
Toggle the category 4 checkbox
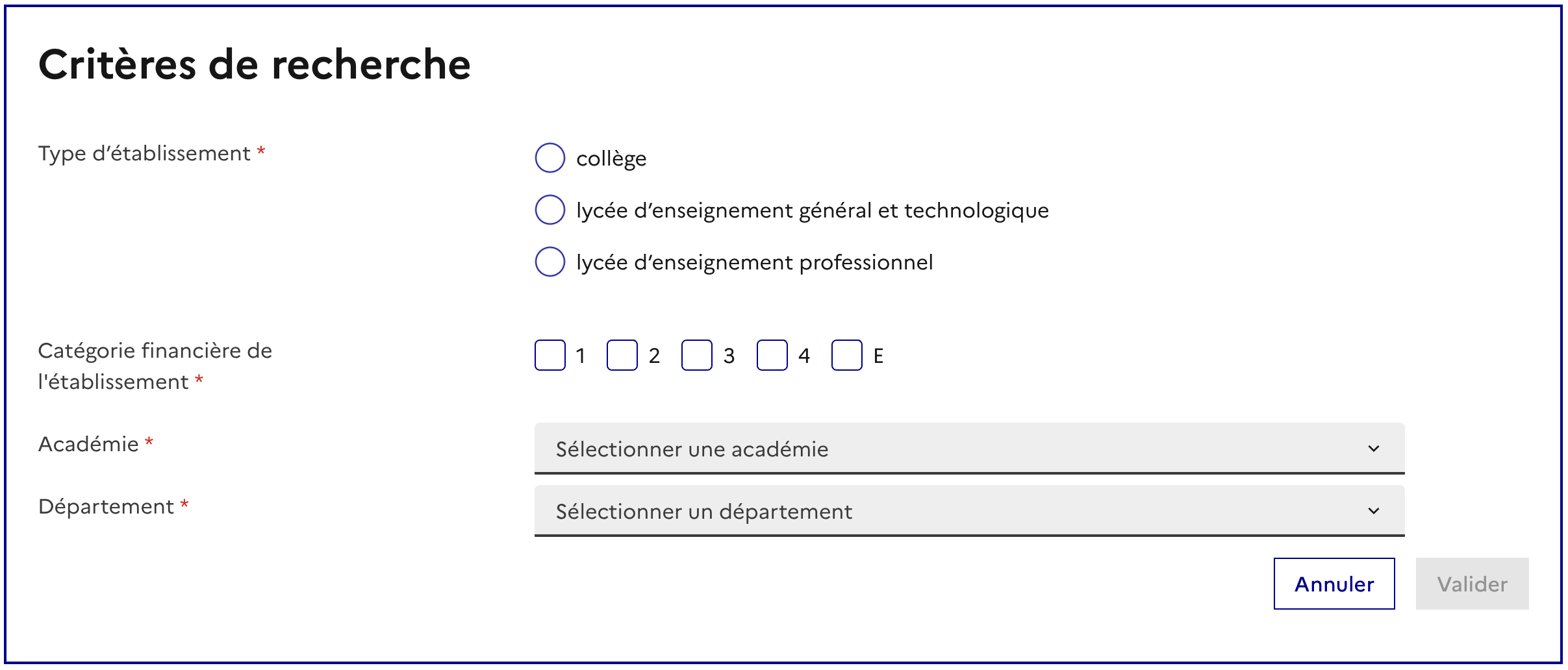click(772, 355)
